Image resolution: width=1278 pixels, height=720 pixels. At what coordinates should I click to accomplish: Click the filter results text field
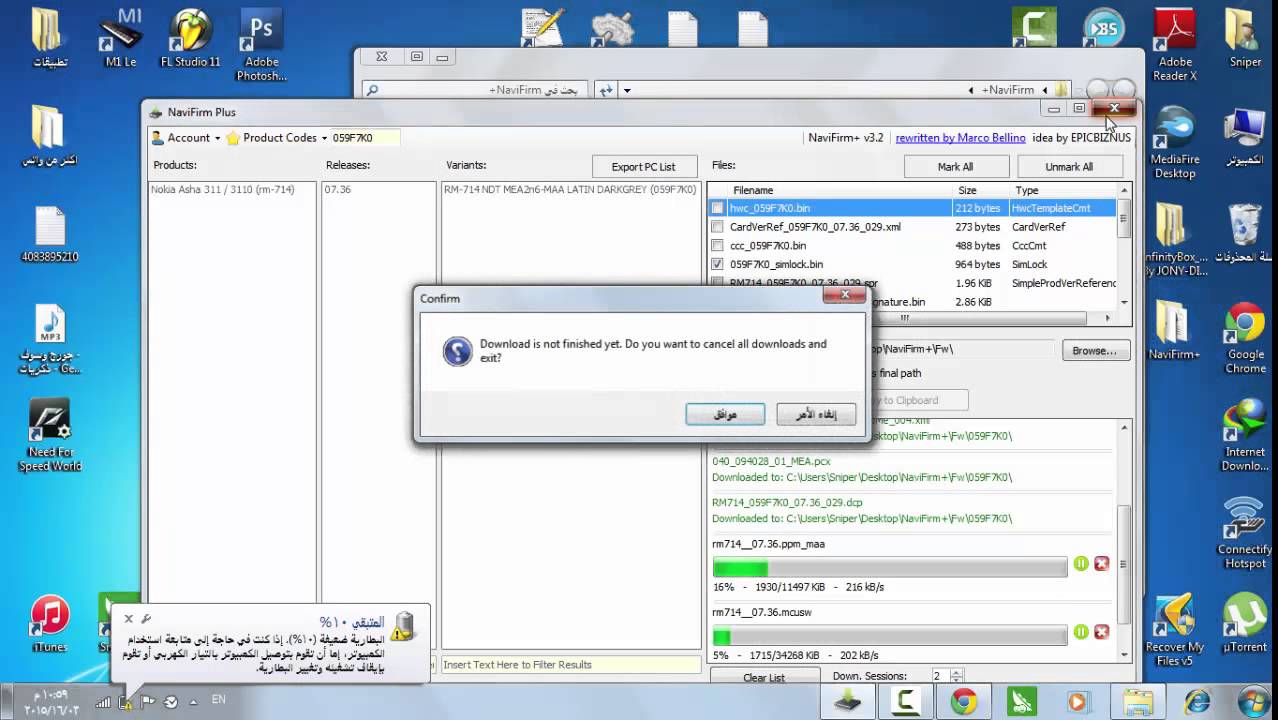pos(570,665)
